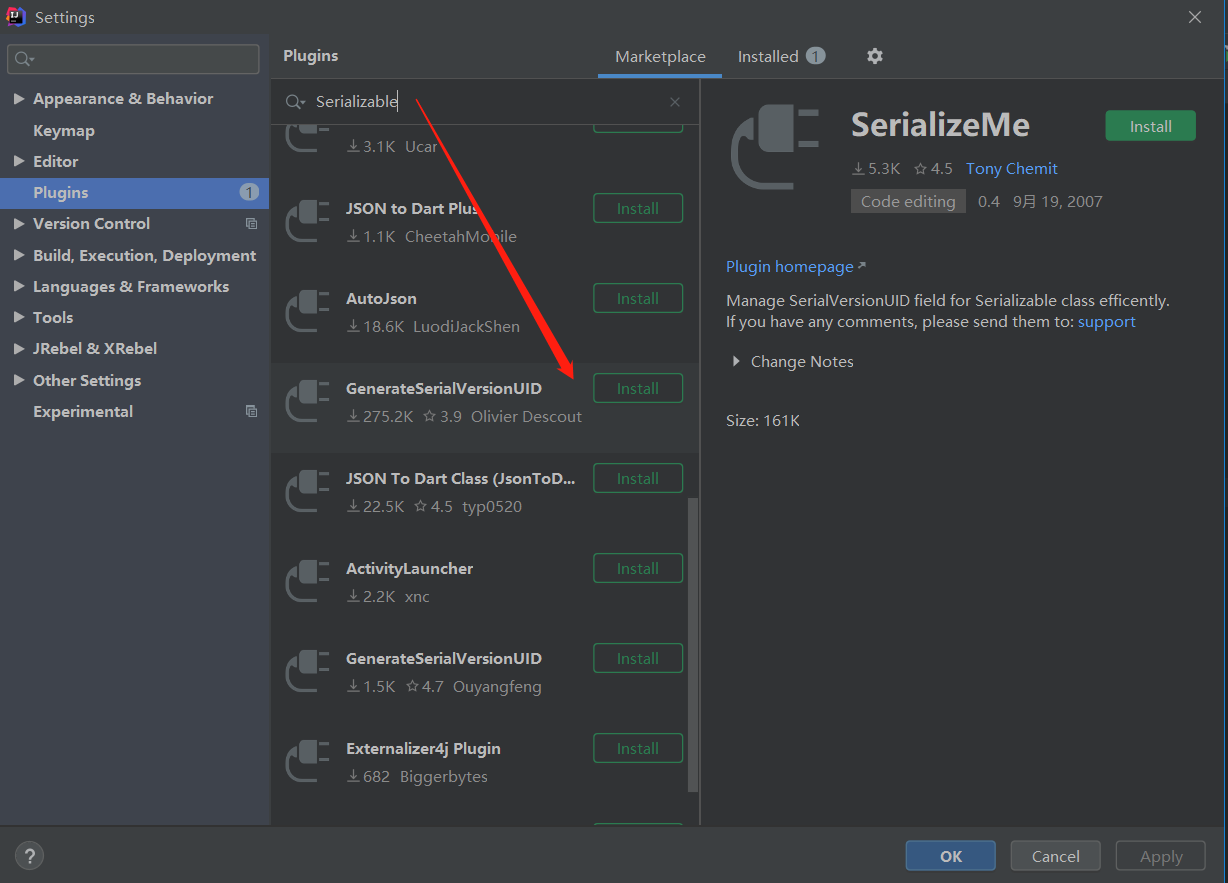Expand the Version Control node

[19, 224]
